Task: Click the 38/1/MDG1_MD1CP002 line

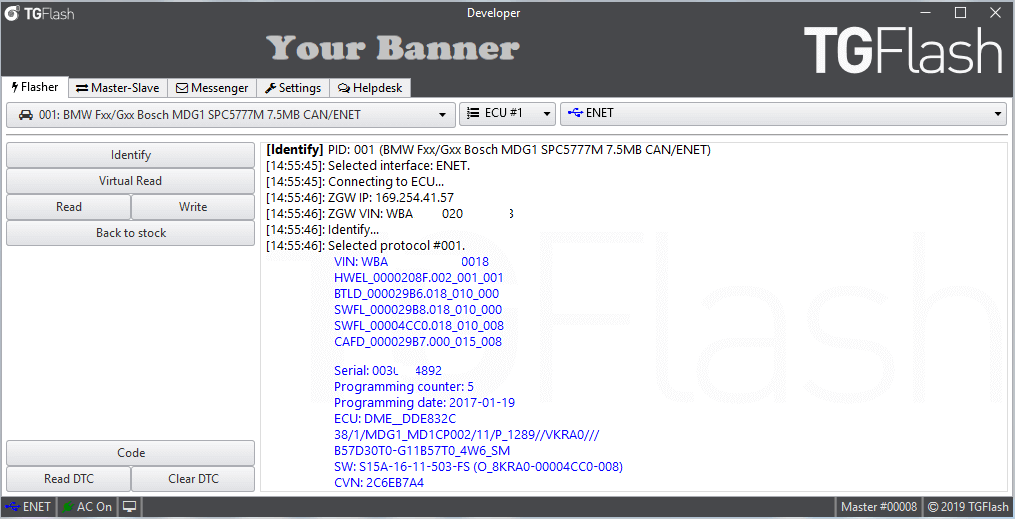Action: (x=466, y=435)
